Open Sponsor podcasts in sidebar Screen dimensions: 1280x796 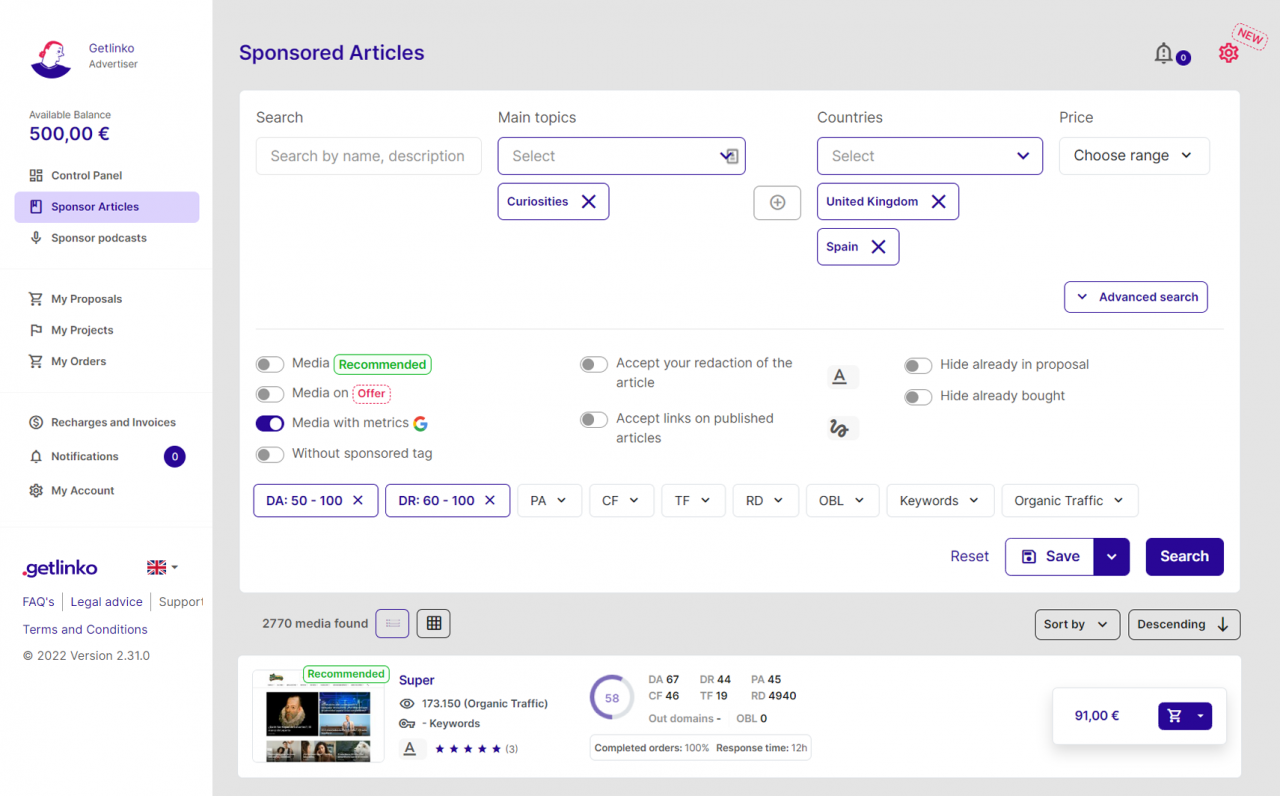[x=98, y=238]
